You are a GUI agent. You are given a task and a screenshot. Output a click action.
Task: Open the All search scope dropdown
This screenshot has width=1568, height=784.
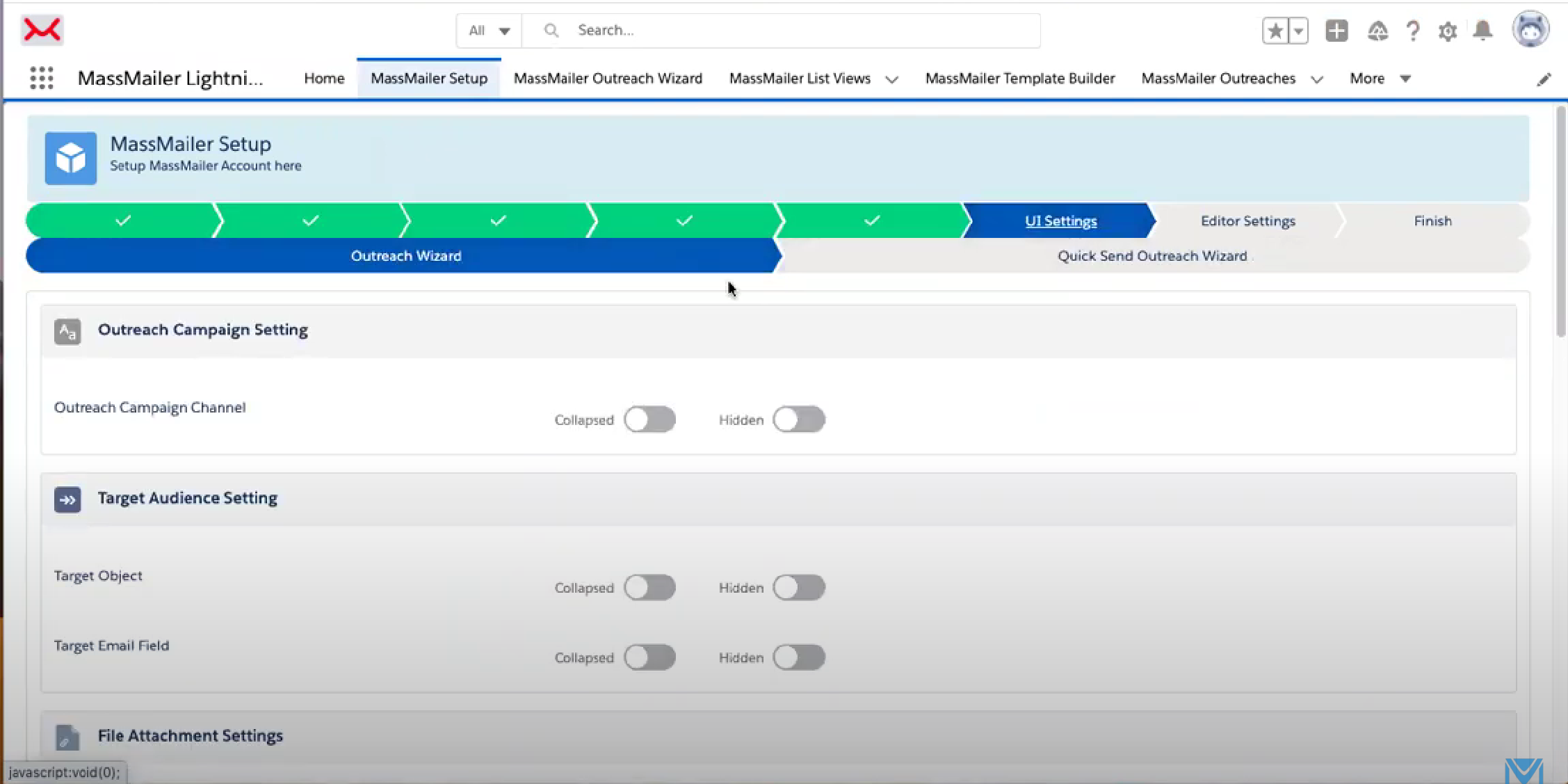[489, 31]
